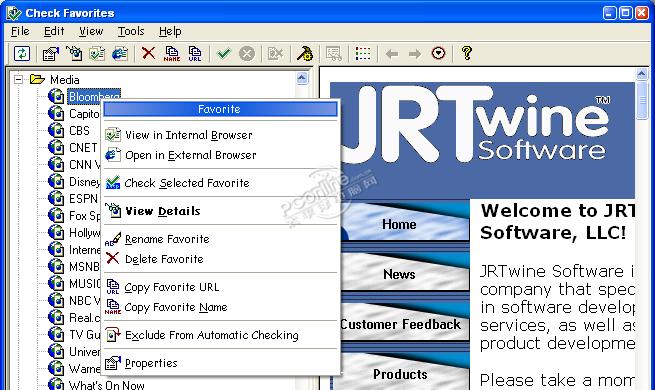
Task: Click the Media folder icon
Action: tap(37, 79)
